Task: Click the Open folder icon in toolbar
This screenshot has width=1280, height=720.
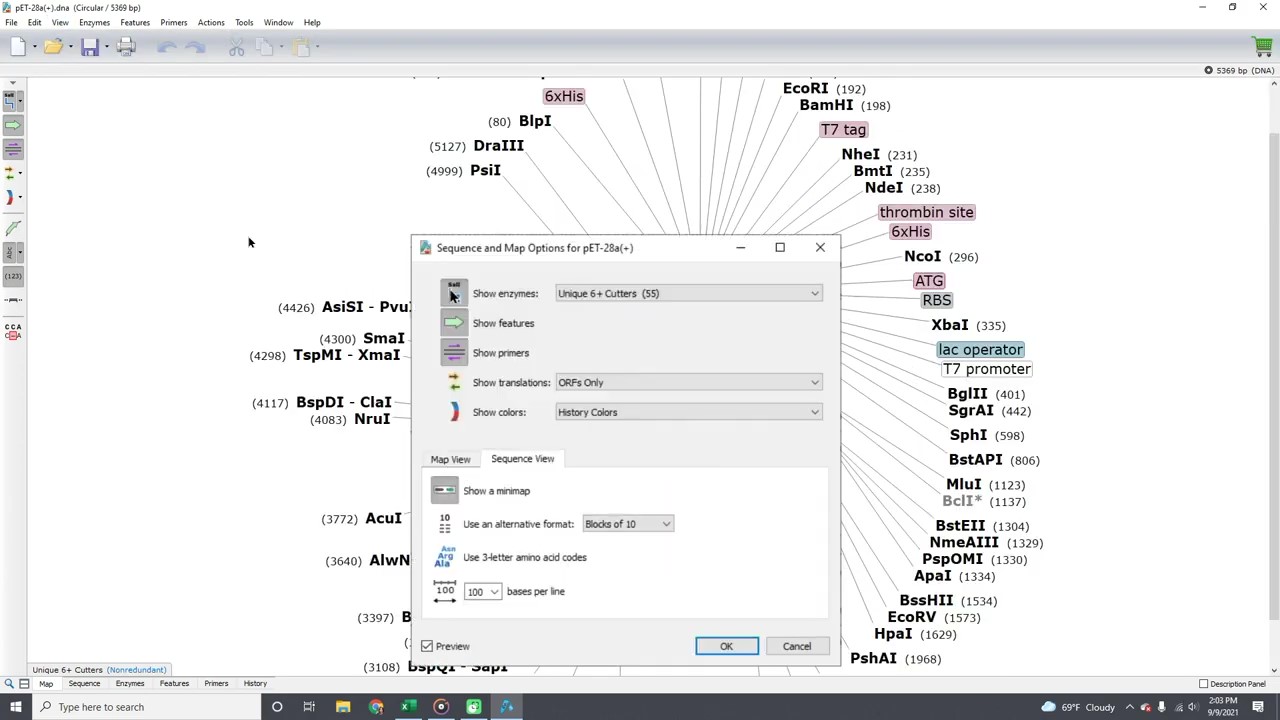Action: coord(53,47)
